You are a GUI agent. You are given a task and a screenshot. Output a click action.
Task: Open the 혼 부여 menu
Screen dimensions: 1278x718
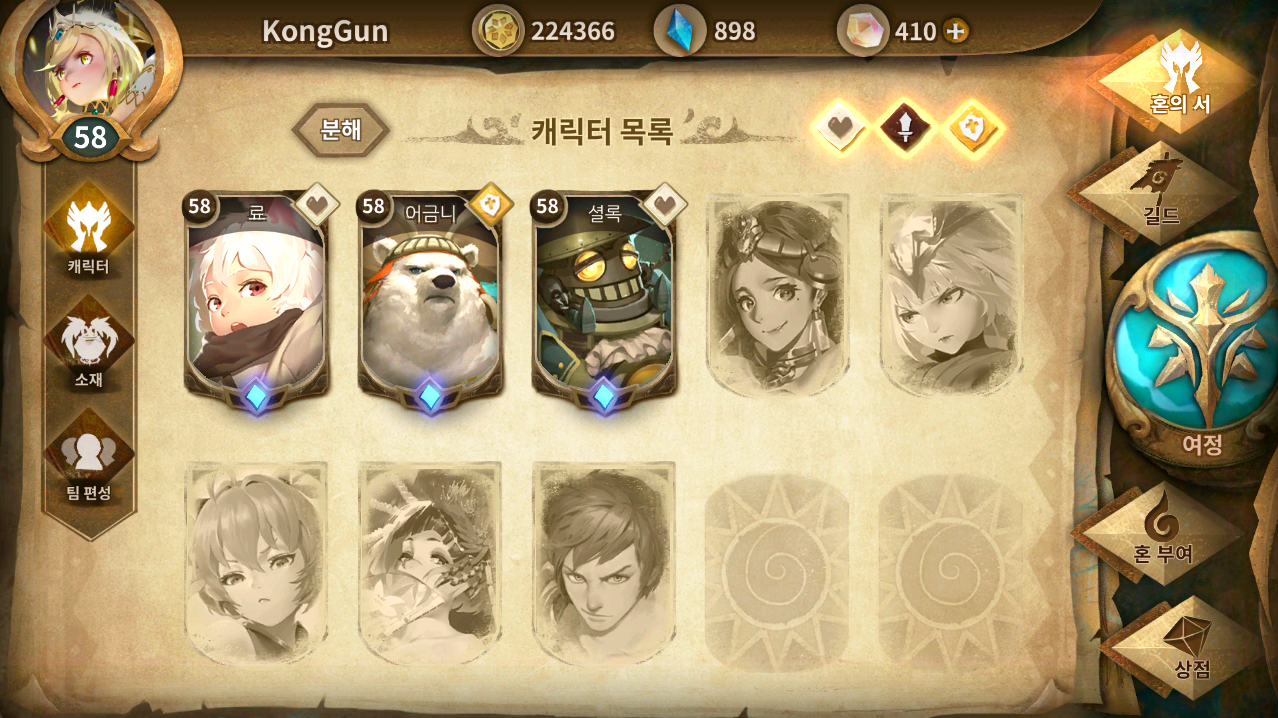coord(1160,530)
